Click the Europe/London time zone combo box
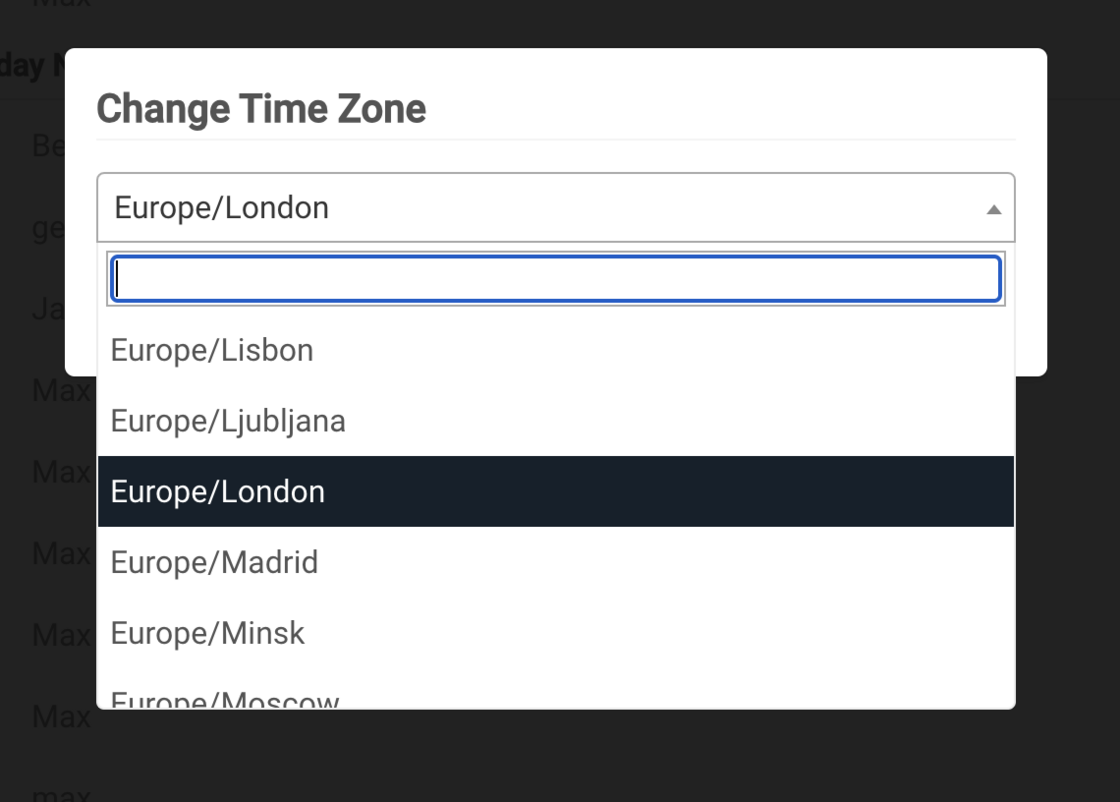1120x802 pixels. pos(540,208)
